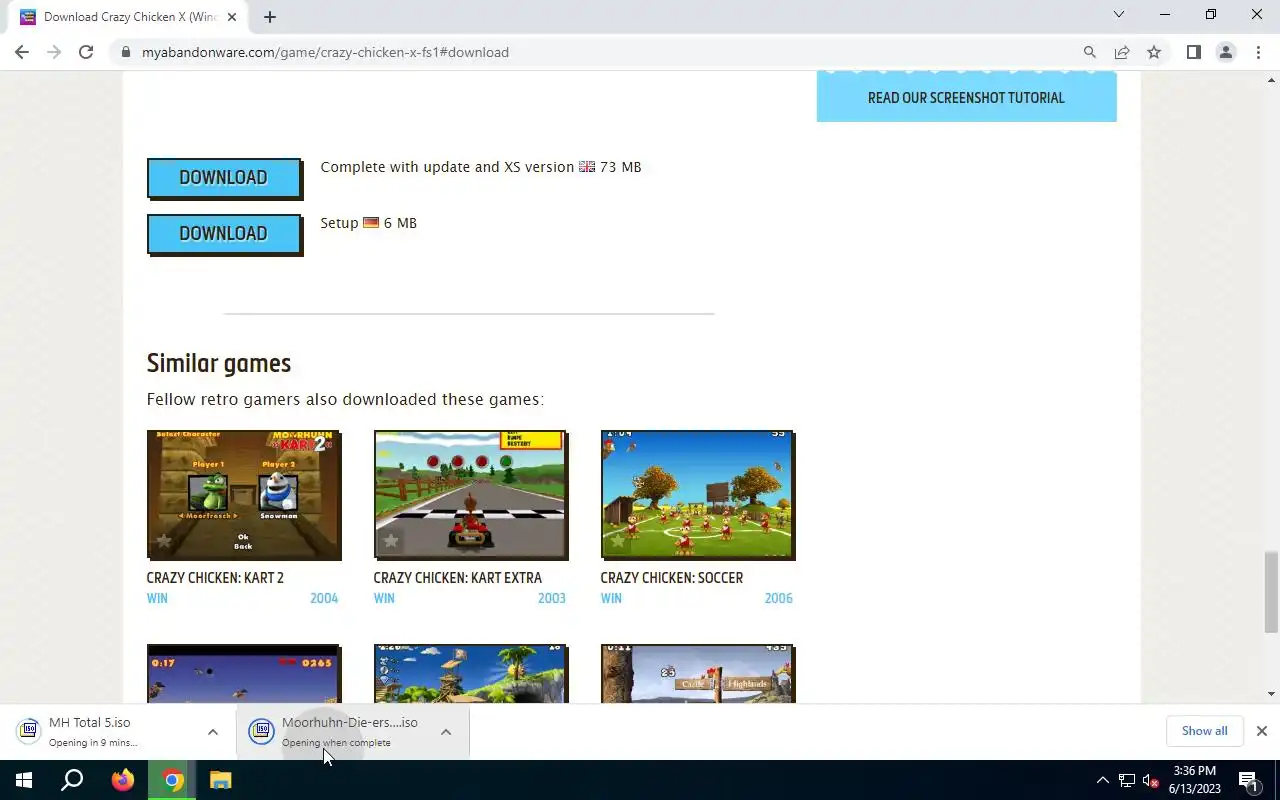Click the 2003 year link
This screenshot has height=800, width=1280.
point(551,598)
